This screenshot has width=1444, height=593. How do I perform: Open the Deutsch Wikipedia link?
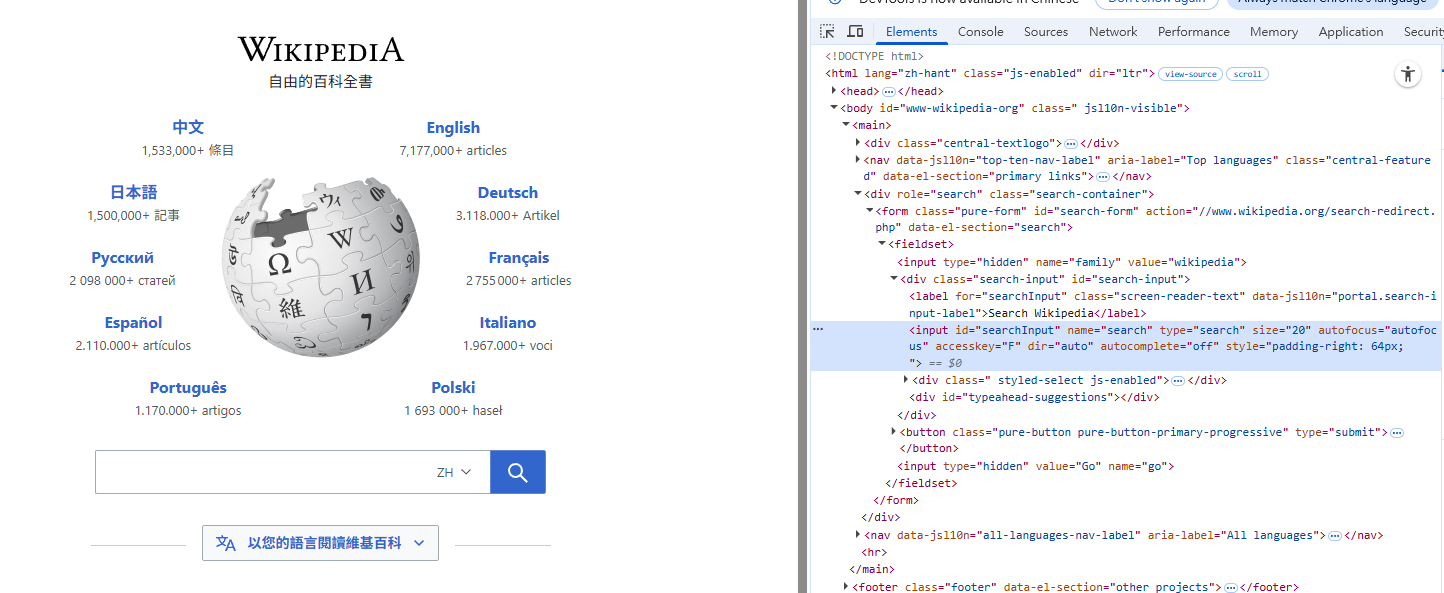coord(508,192)
